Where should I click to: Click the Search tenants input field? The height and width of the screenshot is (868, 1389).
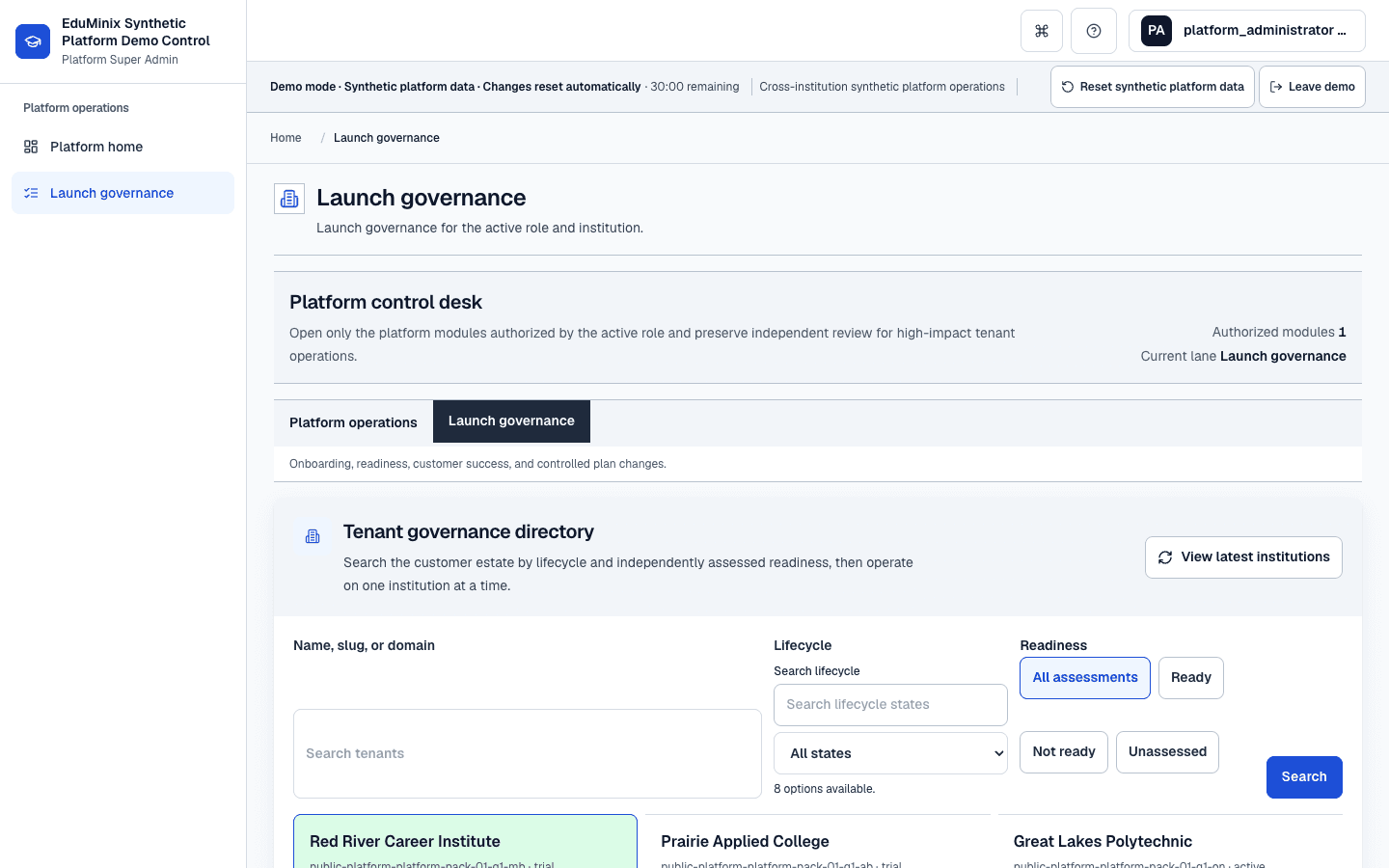click(528, 754)
